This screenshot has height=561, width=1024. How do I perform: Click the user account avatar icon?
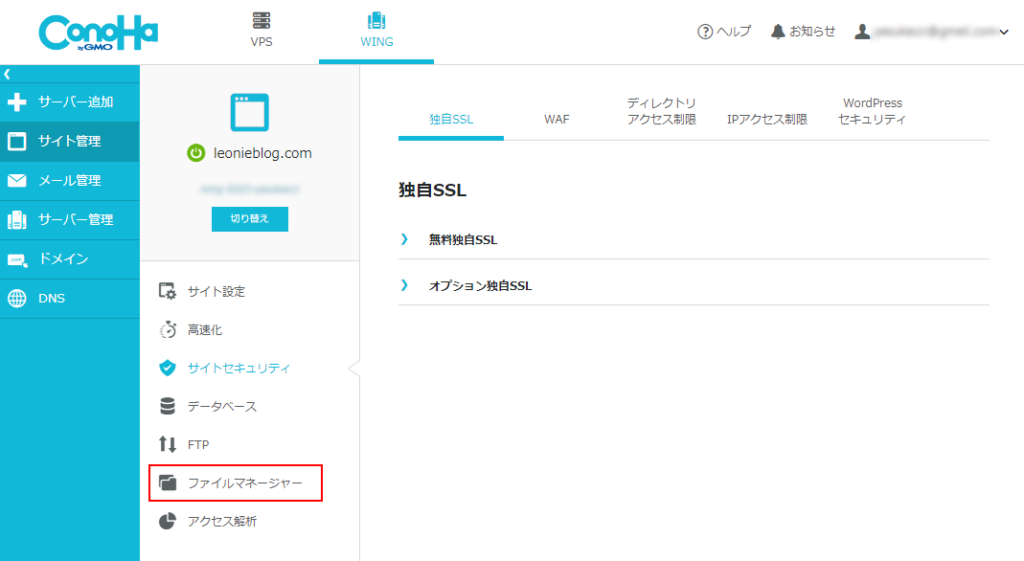click(862, 31)
